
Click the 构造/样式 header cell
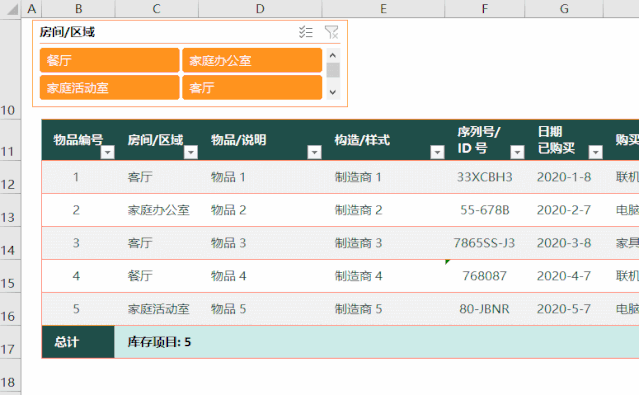[383, 140]
